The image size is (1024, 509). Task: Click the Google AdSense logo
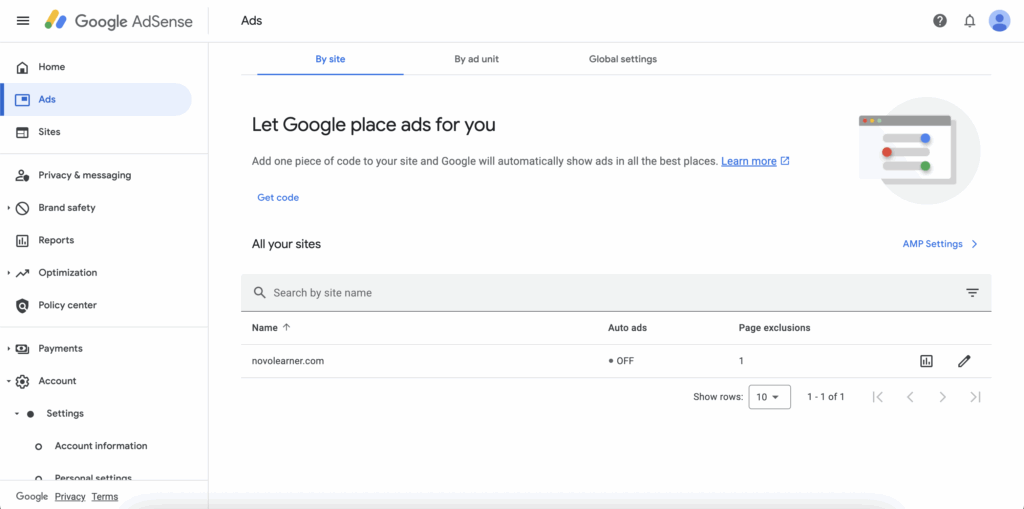coord(119,21)
